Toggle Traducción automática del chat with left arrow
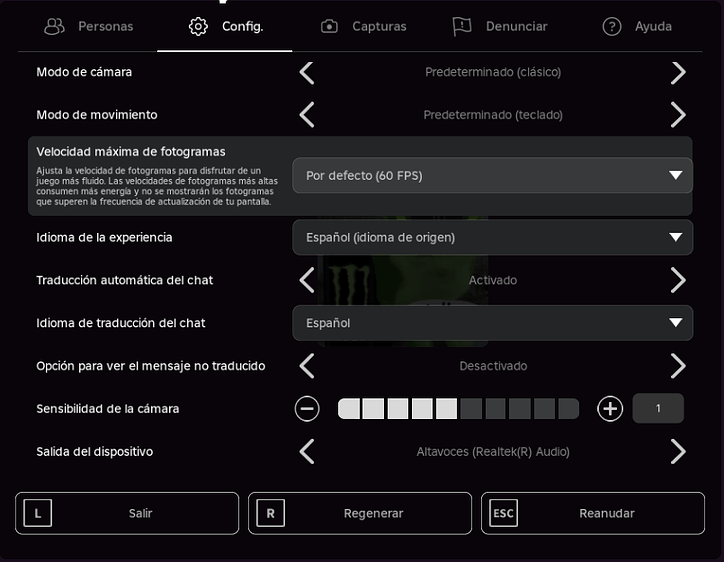Screen dimensions: 724x562 307,280
